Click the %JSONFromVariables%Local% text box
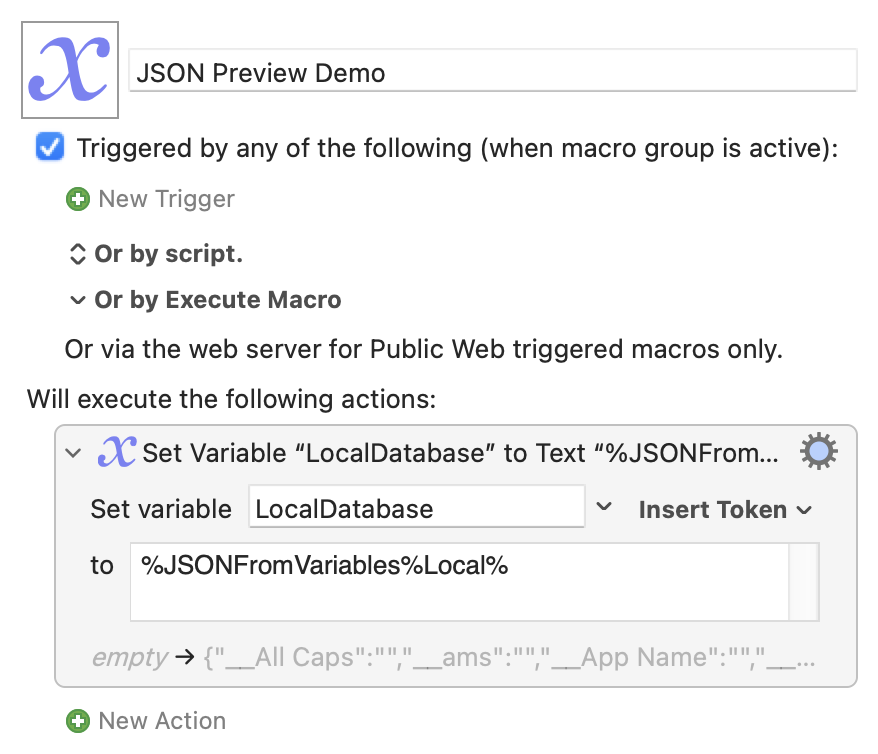878x754 pixels. click(460, 582)
